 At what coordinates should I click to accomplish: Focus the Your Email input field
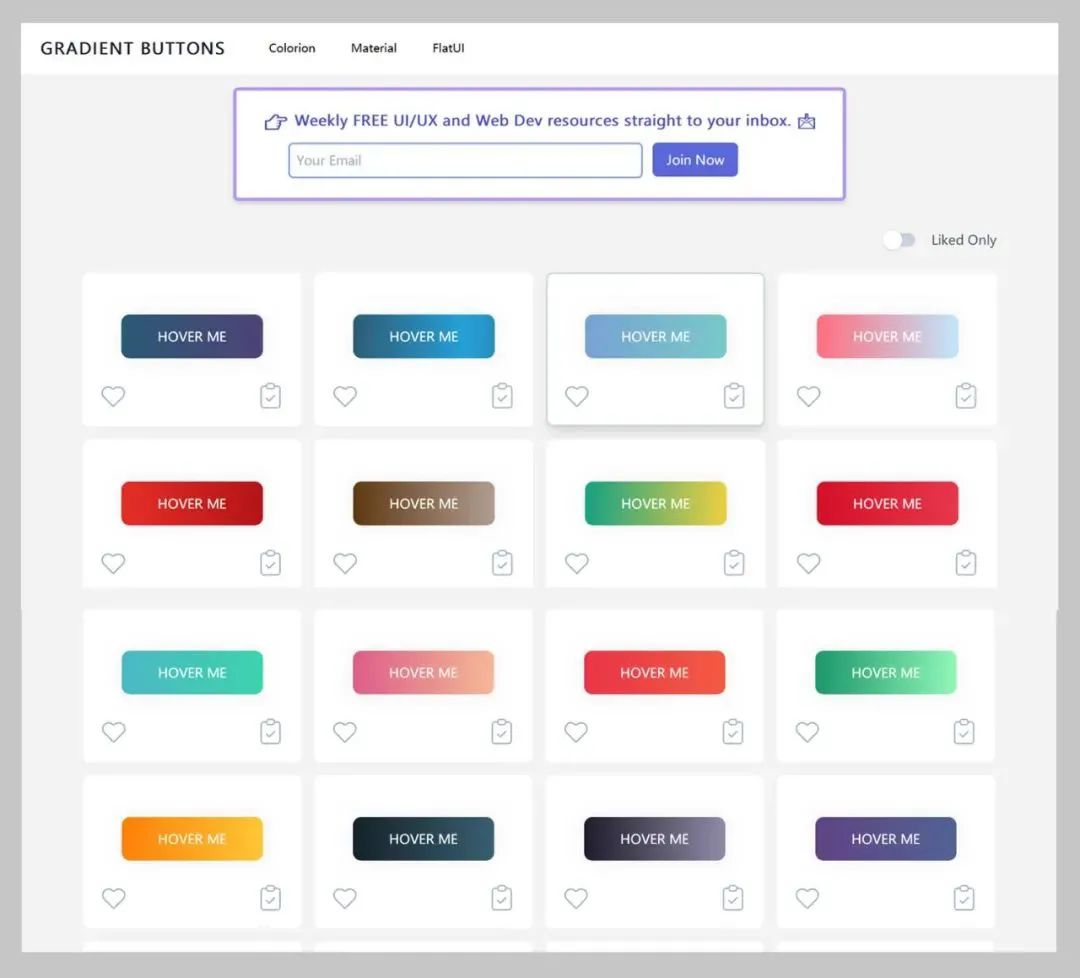[x=466, y=160]
